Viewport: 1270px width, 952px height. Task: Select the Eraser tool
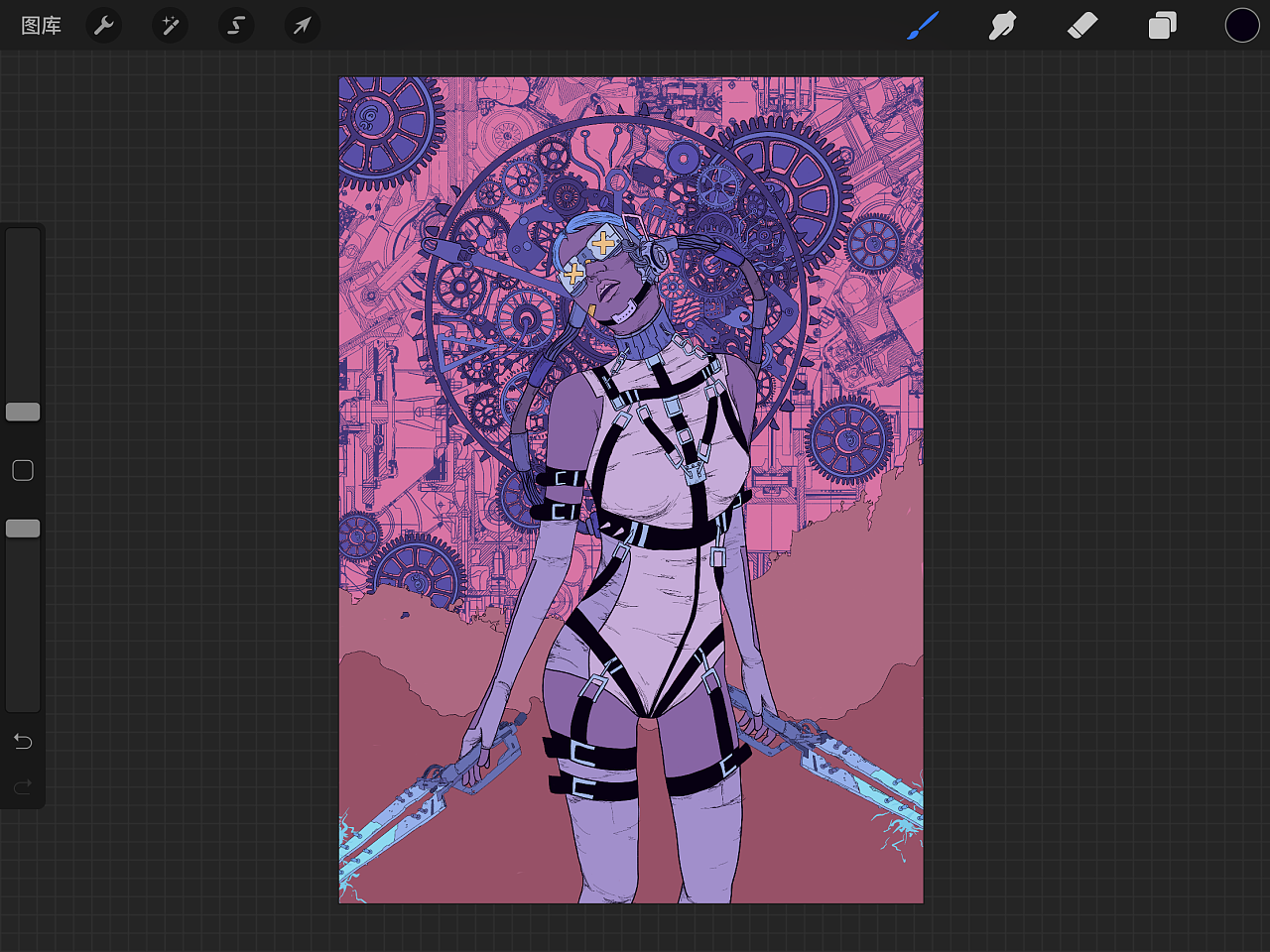coord(1082,26)
